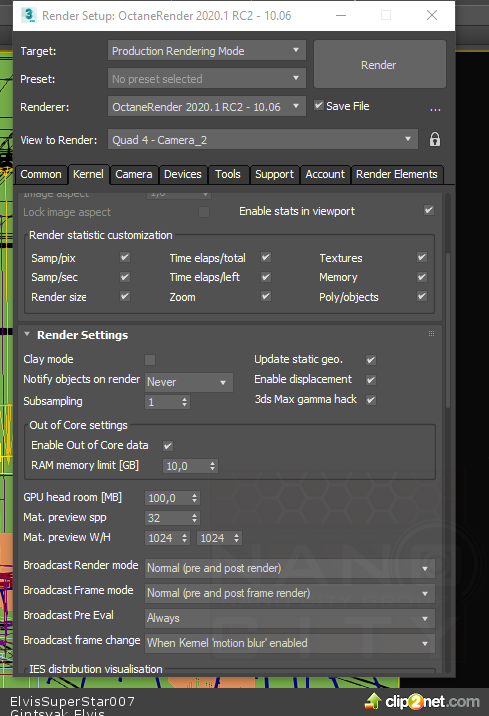The height and width of the screenshot is (716, 489).
Task: Uncheck the Render size statistic
Action: coord(125,296)
